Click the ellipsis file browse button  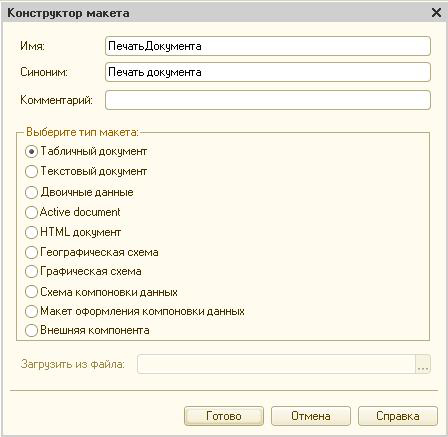tap(423, 364)
